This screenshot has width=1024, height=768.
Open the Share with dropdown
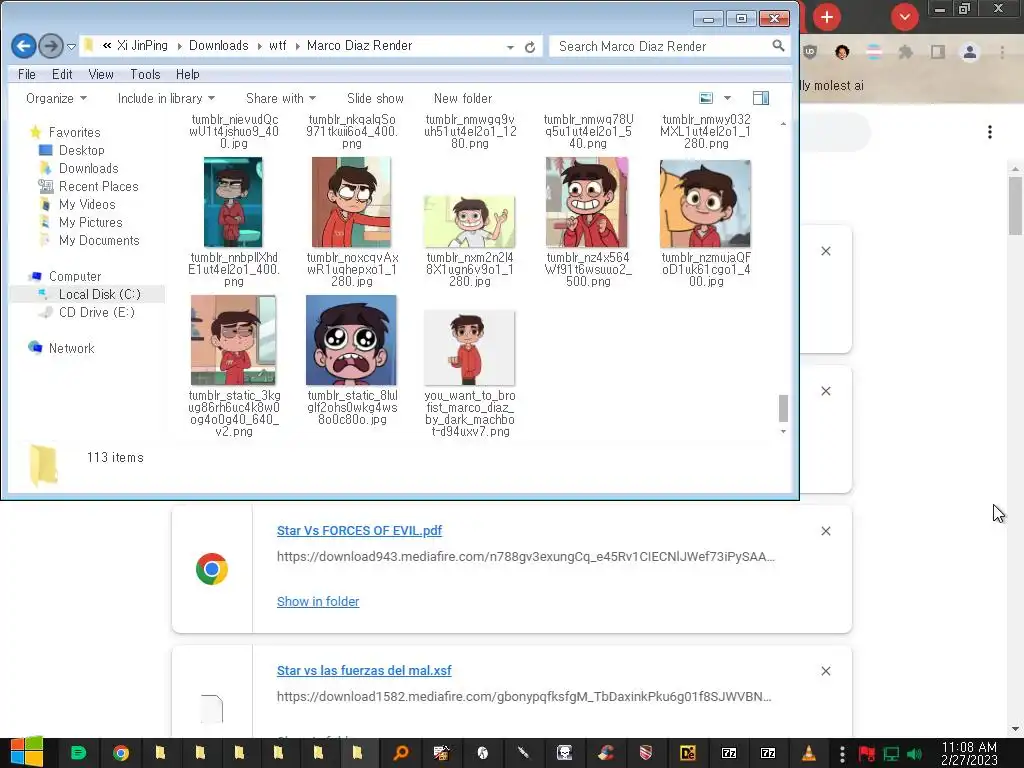pos(281,99)
